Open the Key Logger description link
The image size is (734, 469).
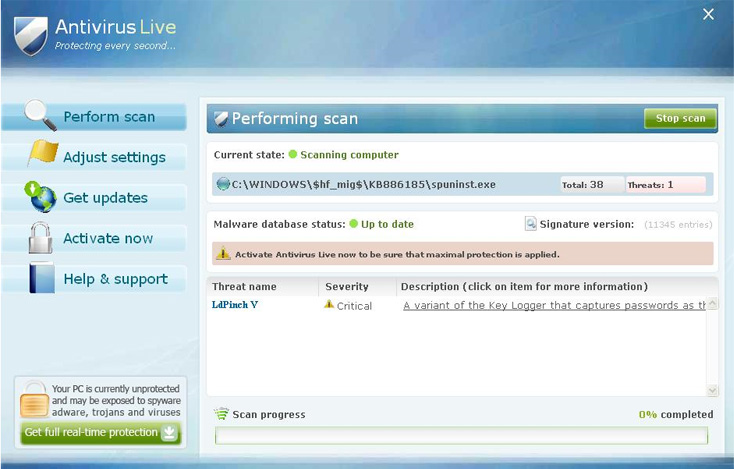[x=554, y=305]
